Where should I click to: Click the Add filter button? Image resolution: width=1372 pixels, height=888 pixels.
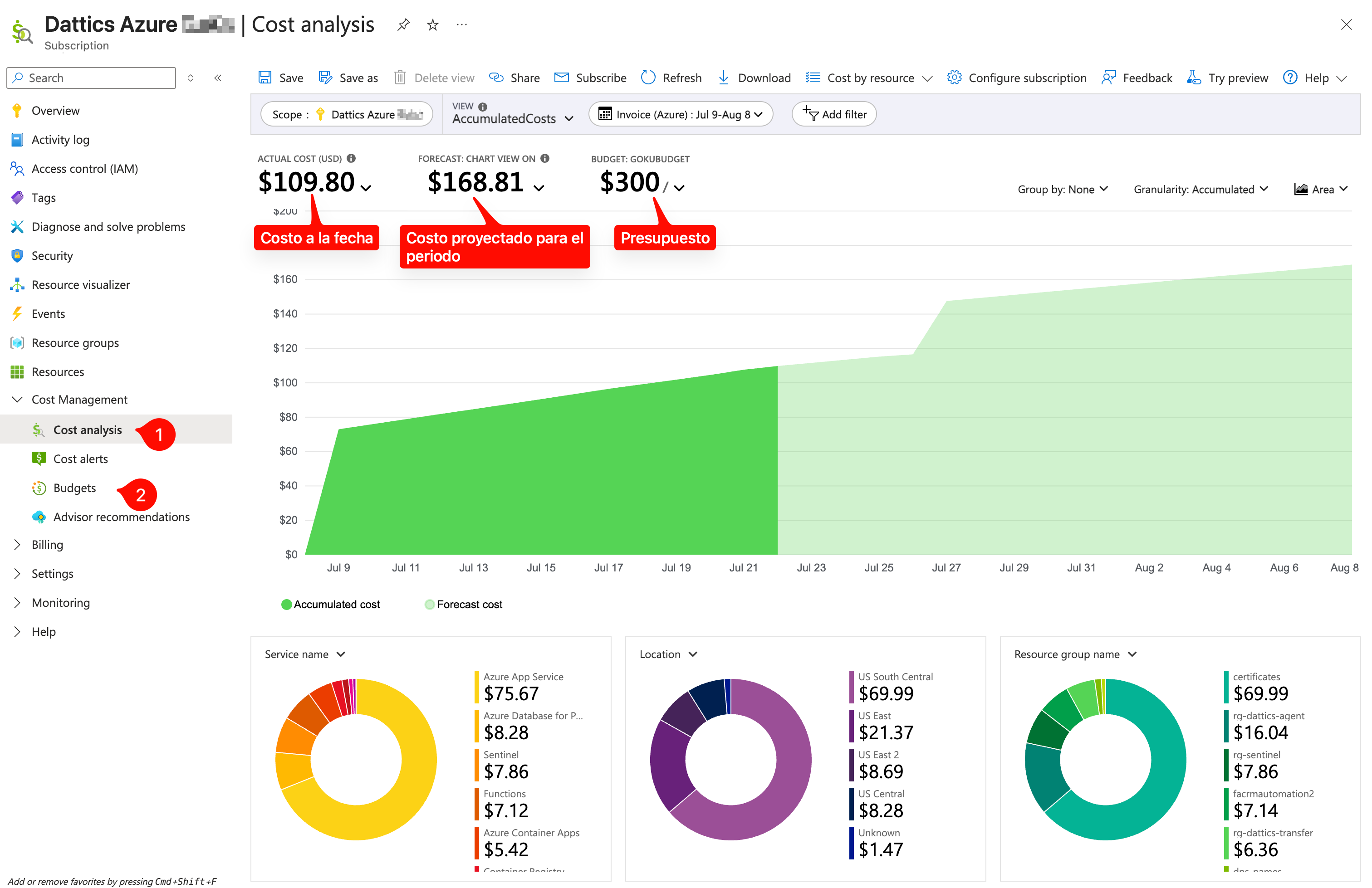click(x=833, y=114)
